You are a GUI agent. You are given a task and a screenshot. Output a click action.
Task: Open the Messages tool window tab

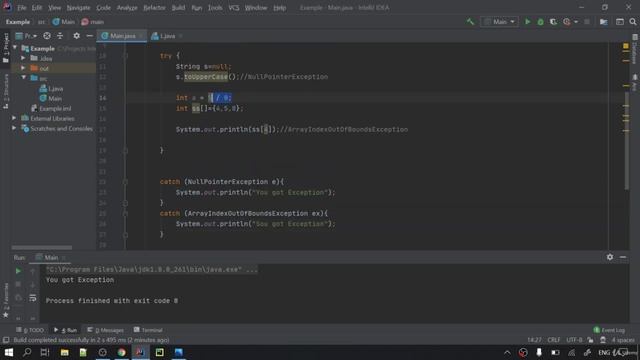click(105, 330)
